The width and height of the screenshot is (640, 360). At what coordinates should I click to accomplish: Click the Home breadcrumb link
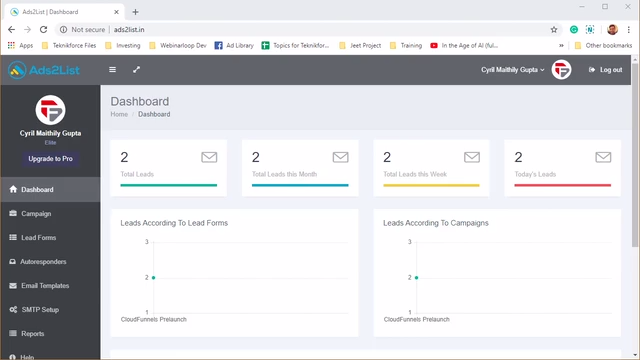(x=119, y=114)
